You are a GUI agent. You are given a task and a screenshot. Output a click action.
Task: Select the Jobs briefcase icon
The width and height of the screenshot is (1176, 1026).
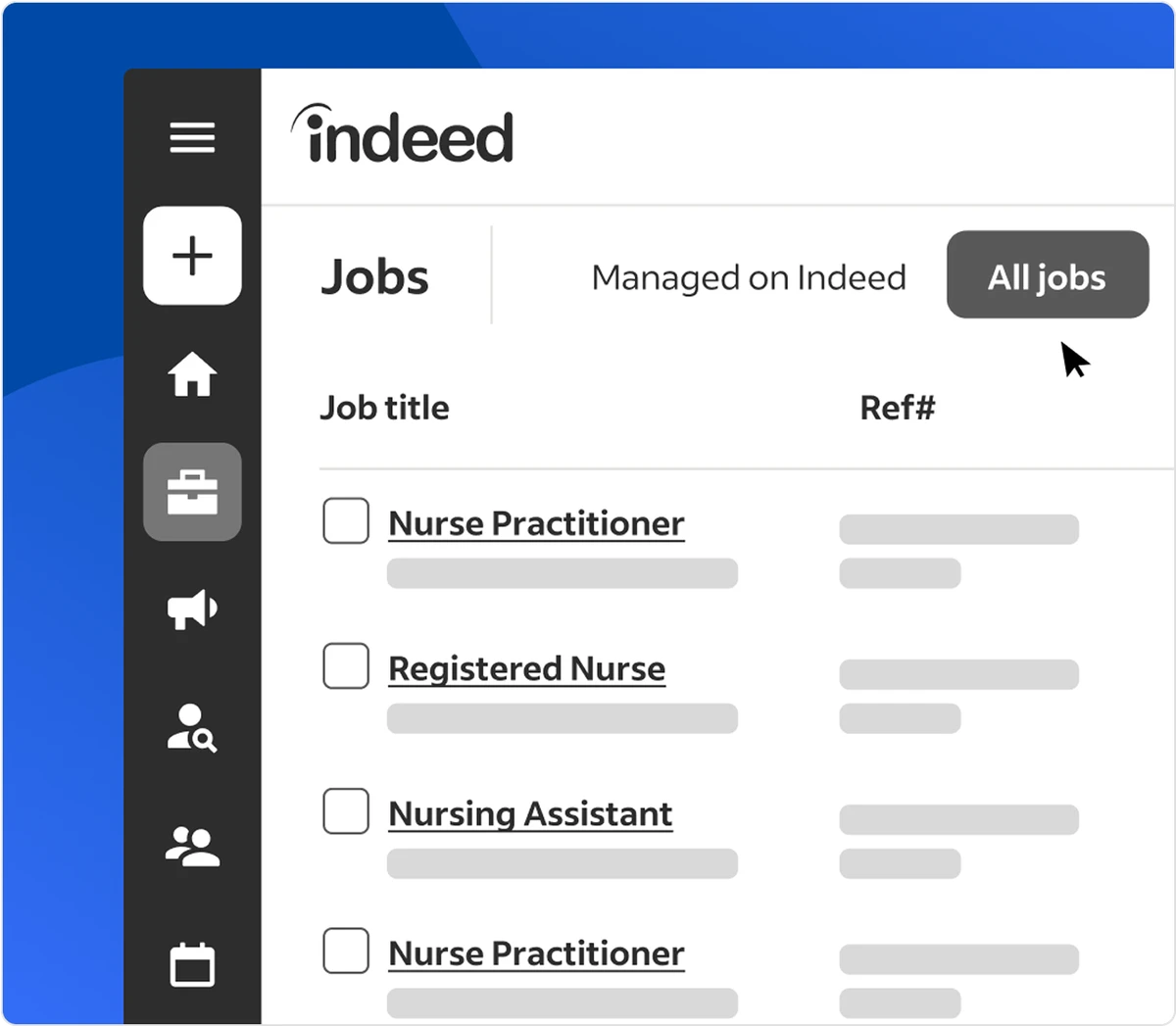(192, 492)
